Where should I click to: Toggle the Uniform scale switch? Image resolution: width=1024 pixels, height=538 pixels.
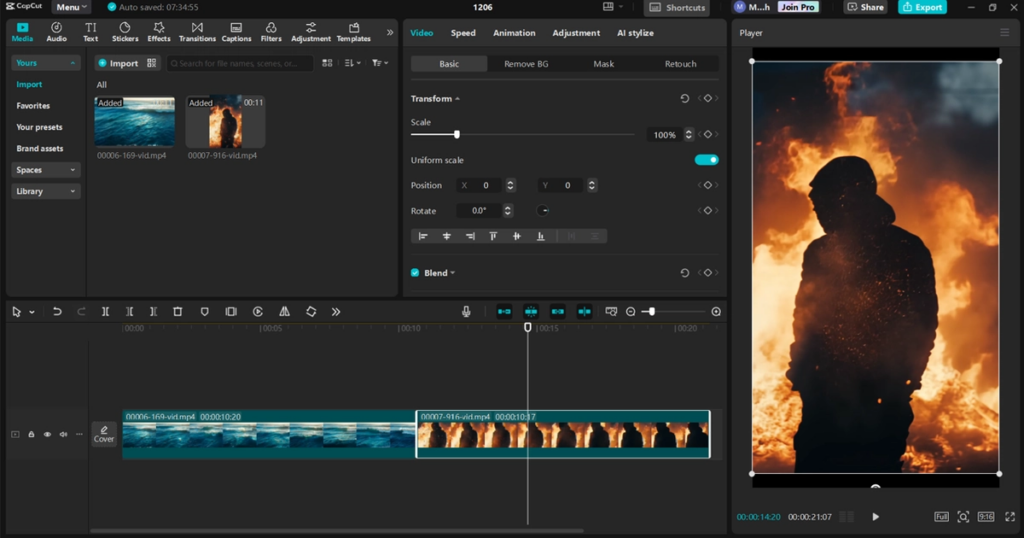click(x=707, y=160)
